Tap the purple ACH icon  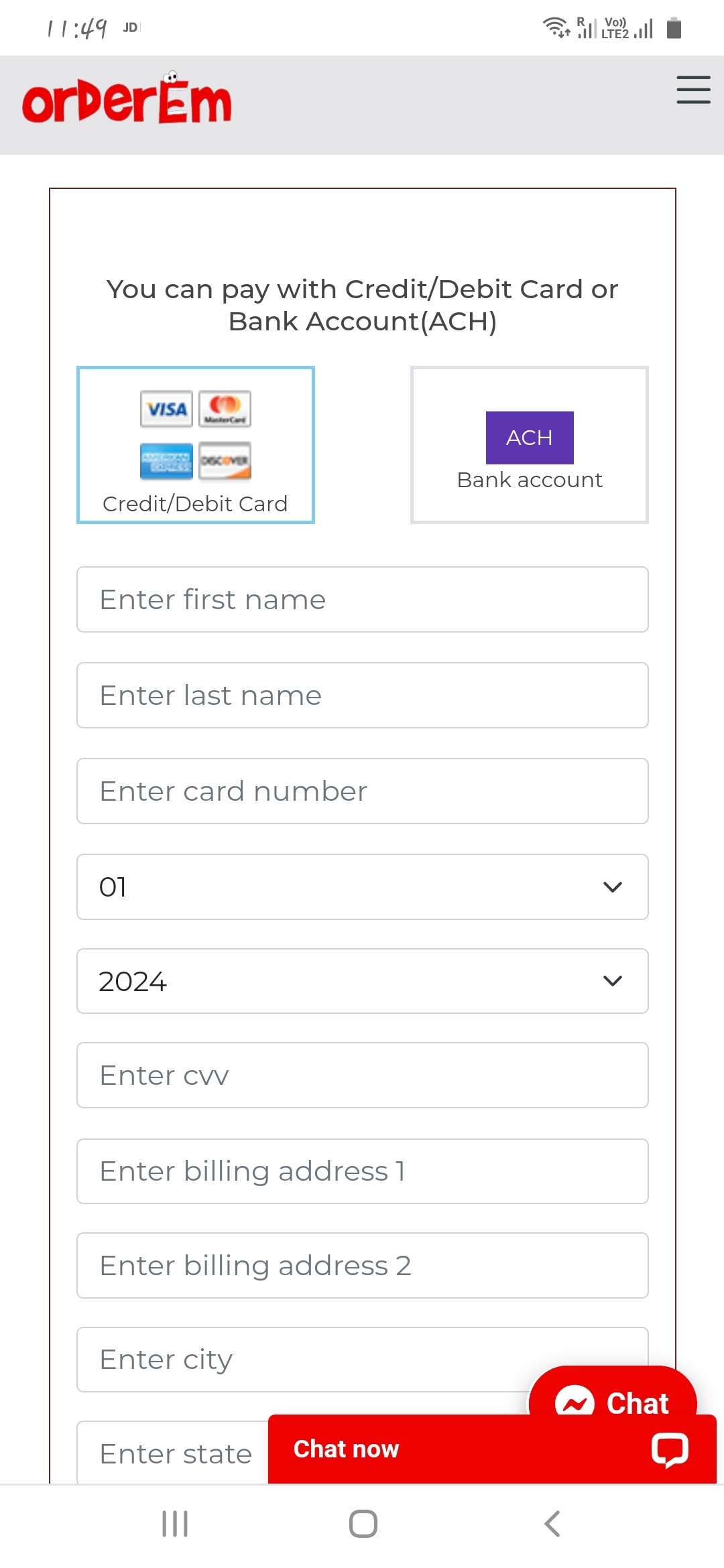point(530,438)
